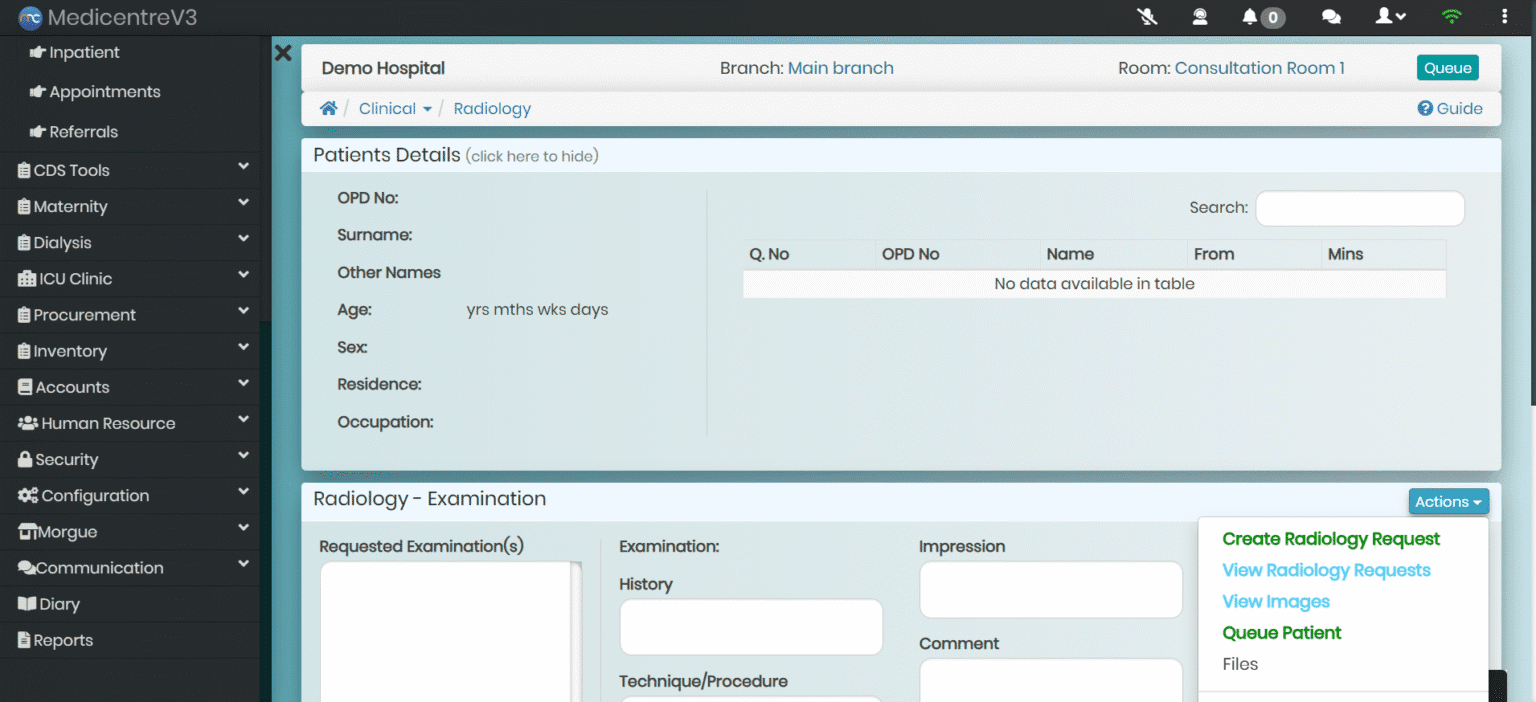This screenshot has width=1536, height=702.
Task: Click the home icon in breadcrumb
Action: [328, 109]
